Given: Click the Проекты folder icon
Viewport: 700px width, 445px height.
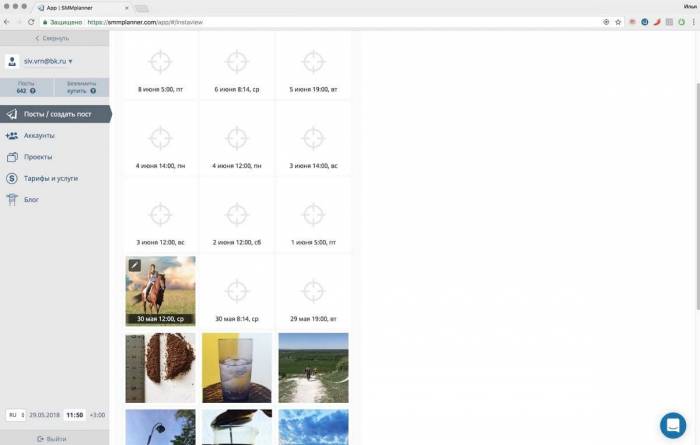Looking at the screenshot, I should pyautogui.click(x=12, y=157).
